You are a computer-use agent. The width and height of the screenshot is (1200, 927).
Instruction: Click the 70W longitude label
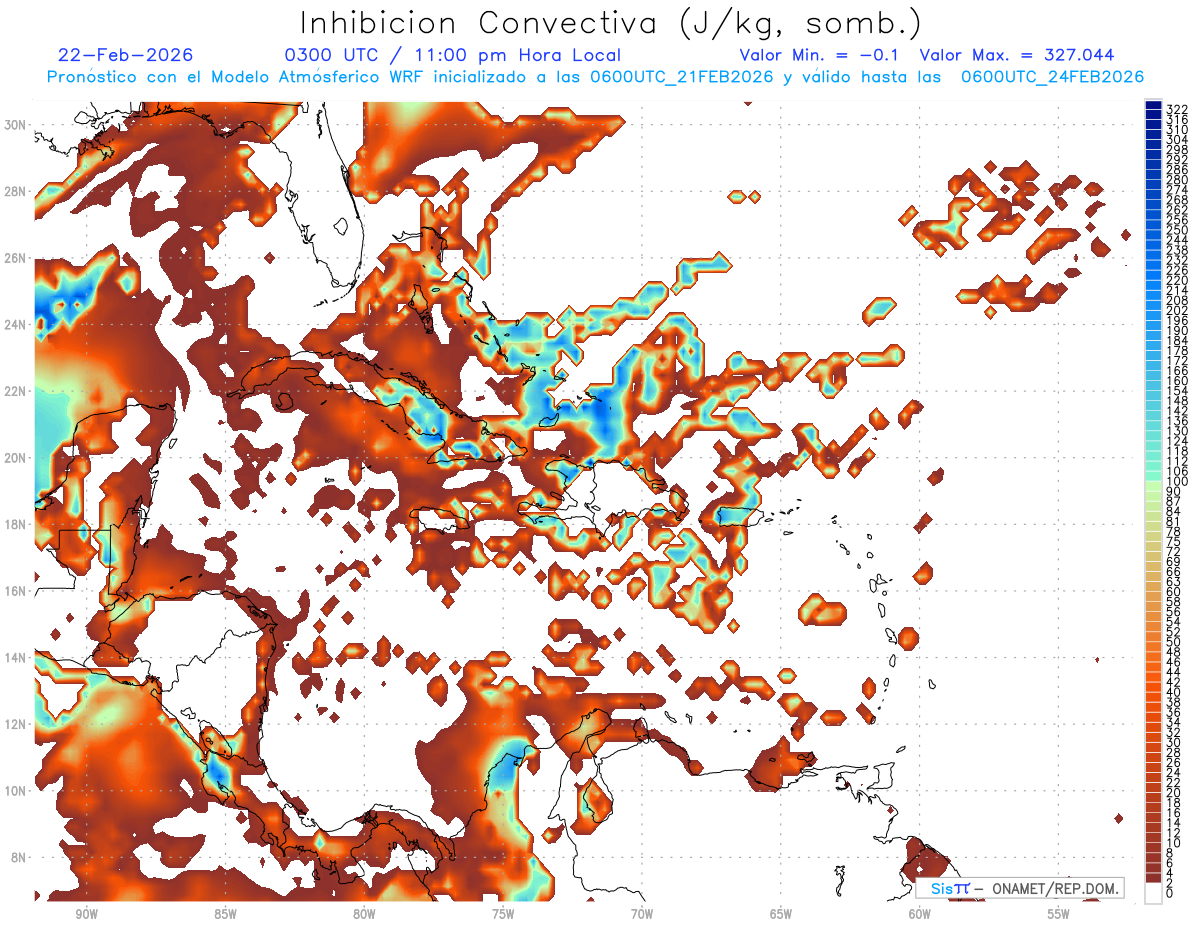pos(642,914)
